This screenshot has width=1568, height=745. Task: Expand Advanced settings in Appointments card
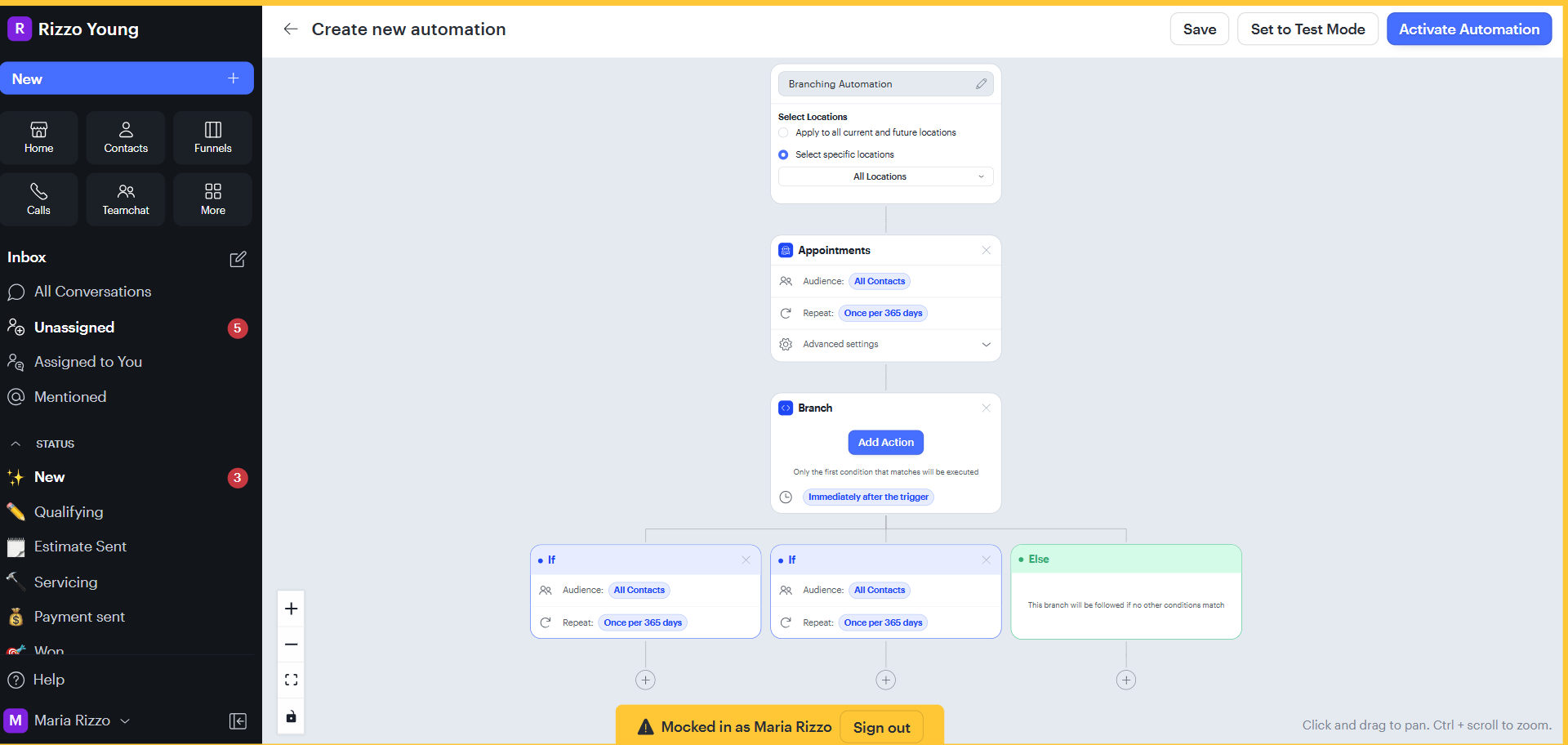(x=886, y=345)
